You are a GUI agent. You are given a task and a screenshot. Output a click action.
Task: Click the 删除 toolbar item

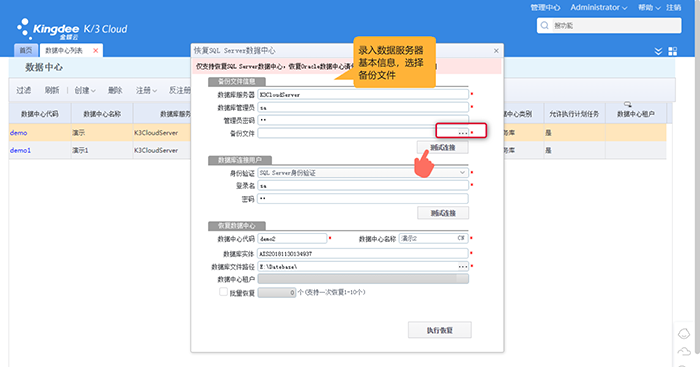pyautogui.click(x=115, y=90)
